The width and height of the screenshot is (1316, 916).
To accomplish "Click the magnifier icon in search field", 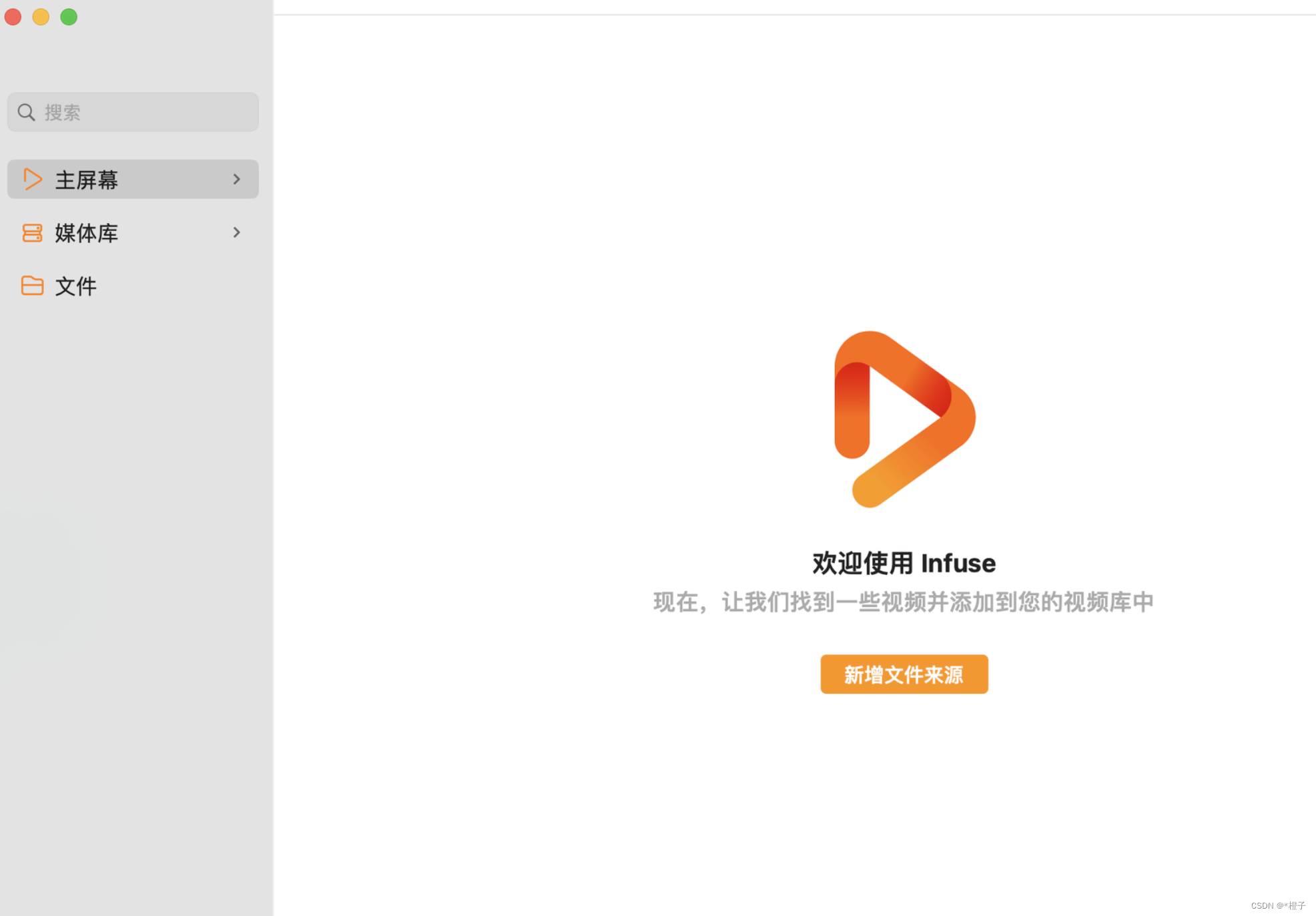I will pyautogui.click(x=27, y=112).
